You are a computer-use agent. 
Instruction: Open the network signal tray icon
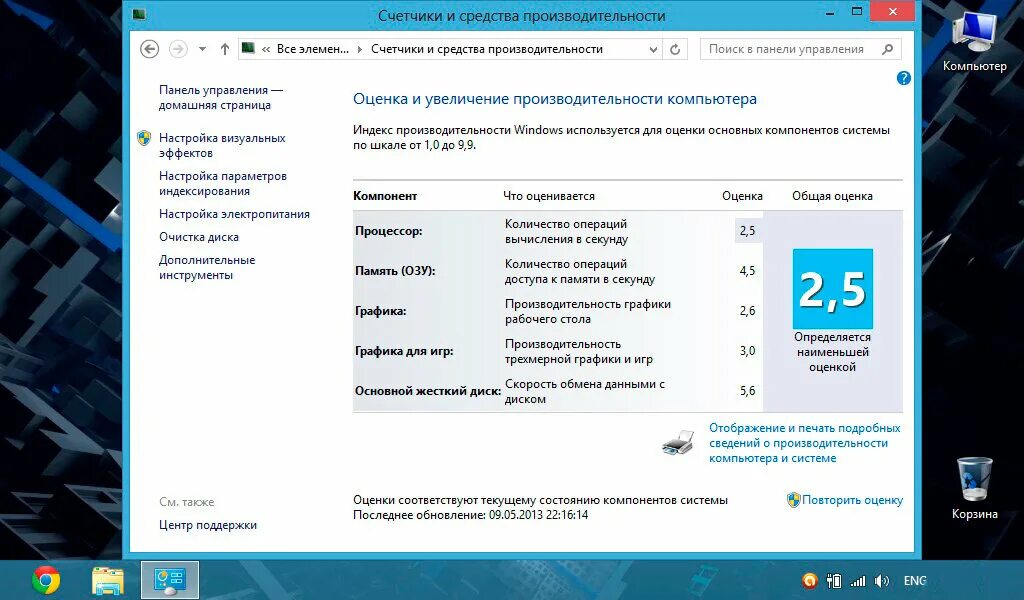[x=858, y=580]
